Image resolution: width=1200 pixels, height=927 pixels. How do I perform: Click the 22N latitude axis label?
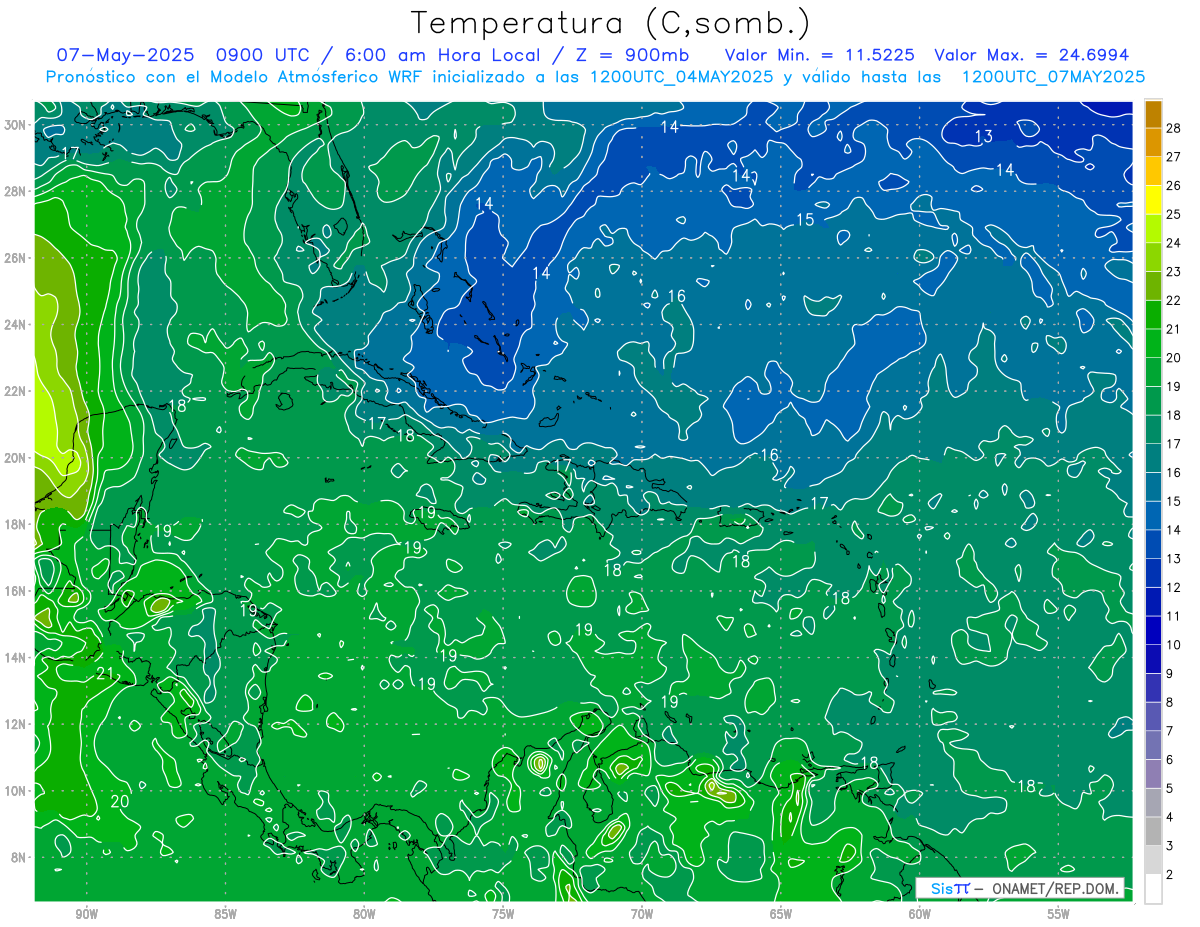[x=16, y=391]
